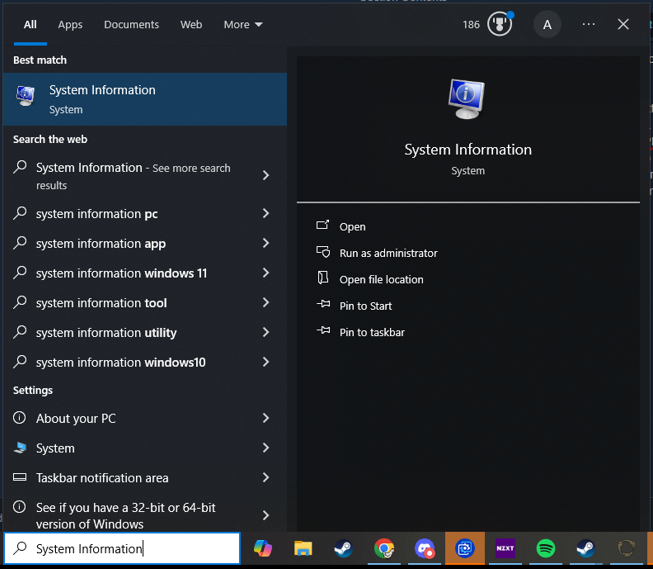Switch to the Apps tab
The image size is (653, 569).
point(70,25)
